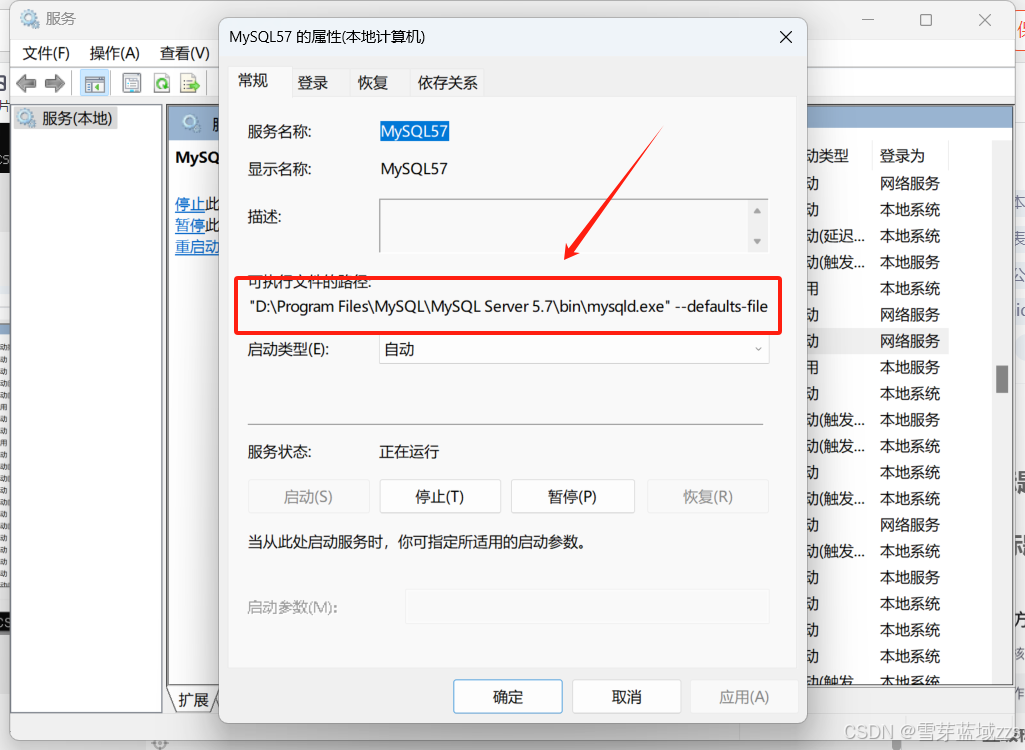Confirm with the 确定 button
The image size is (1025, 750).
coord(508,697)
